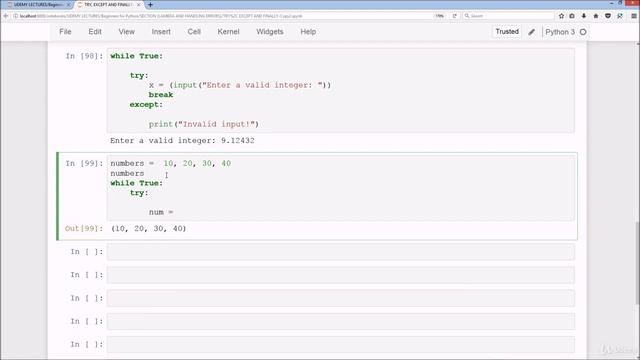Open the Help menu
The height and width of the screenshot is (360, 640).
tap(308, 32)
